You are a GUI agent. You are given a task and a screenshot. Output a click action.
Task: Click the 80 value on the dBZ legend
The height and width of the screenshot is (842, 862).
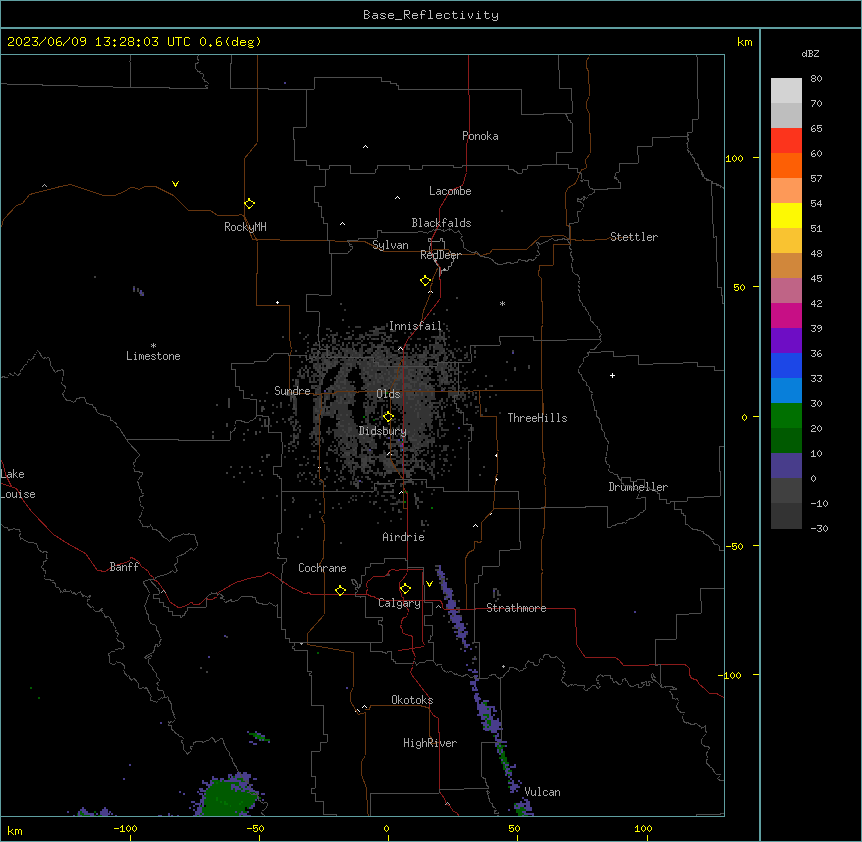[x=816, y=79]
